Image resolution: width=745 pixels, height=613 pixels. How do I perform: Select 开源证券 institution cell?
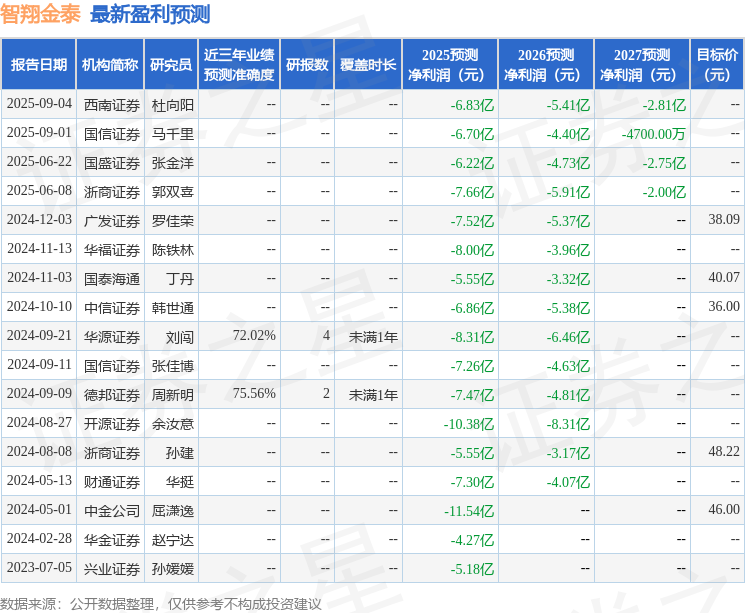(112, 424)
